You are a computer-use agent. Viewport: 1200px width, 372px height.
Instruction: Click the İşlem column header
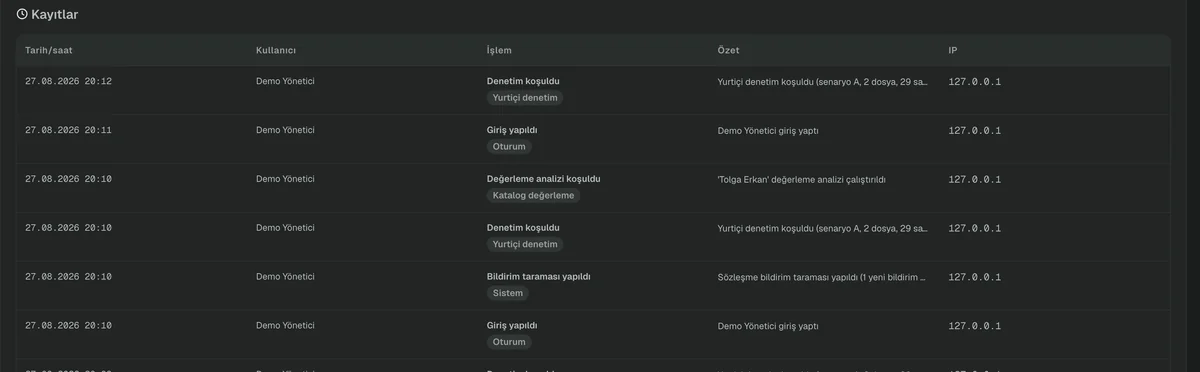500,50
